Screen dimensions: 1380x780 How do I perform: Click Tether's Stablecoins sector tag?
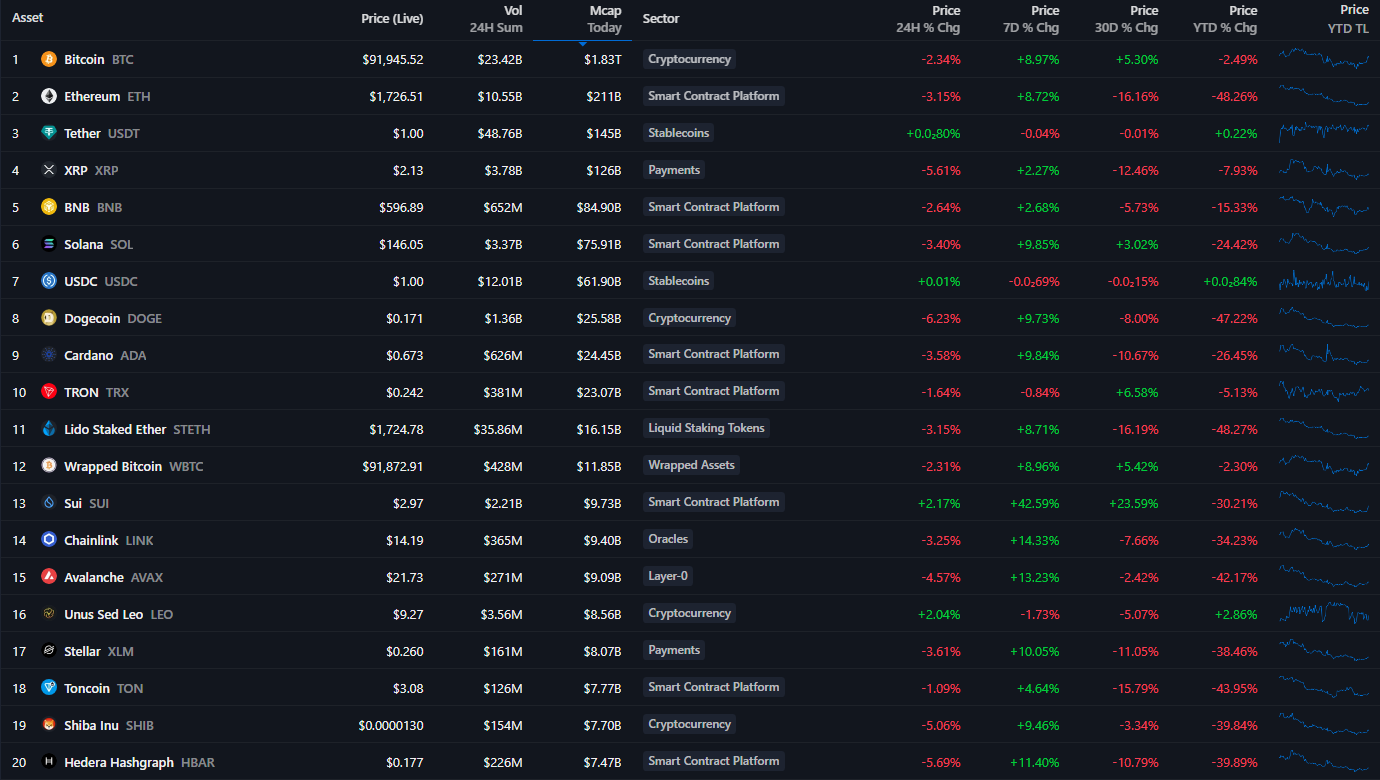[678, 133]
